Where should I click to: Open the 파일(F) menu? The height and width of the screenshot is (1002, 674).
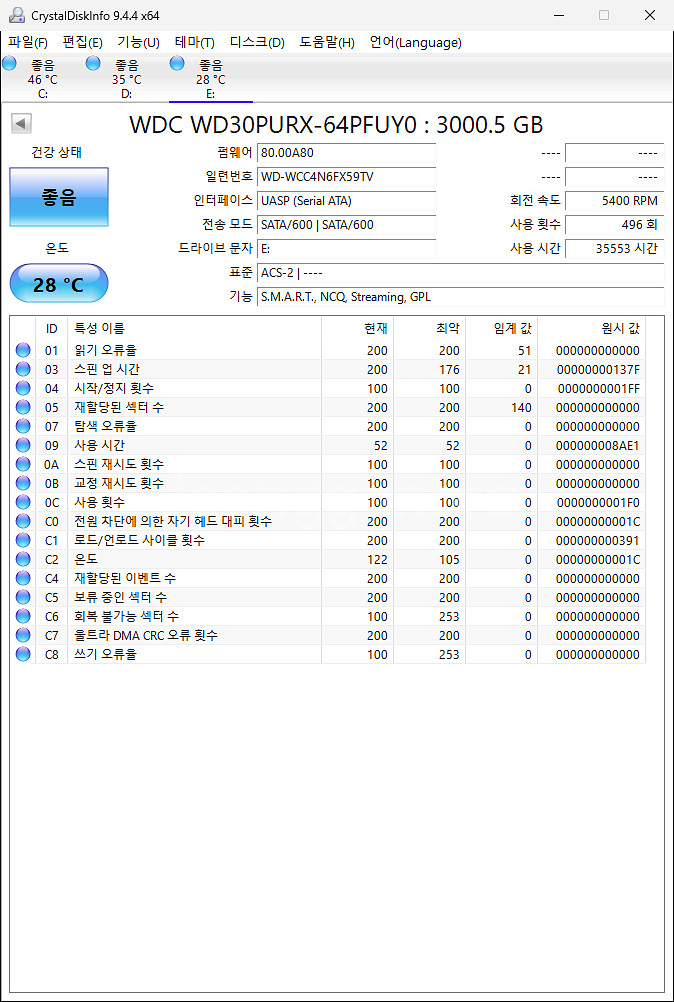28,43
